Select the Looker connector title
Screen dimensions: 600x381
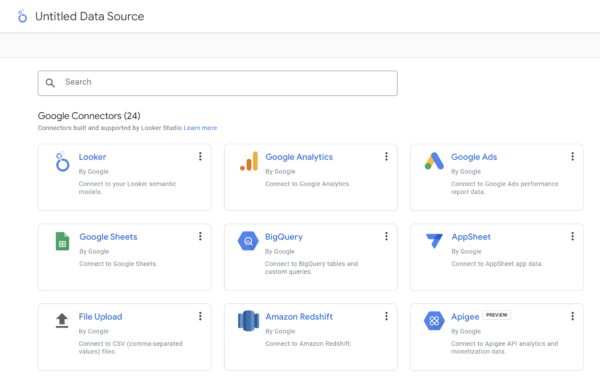tap(92, 157)
